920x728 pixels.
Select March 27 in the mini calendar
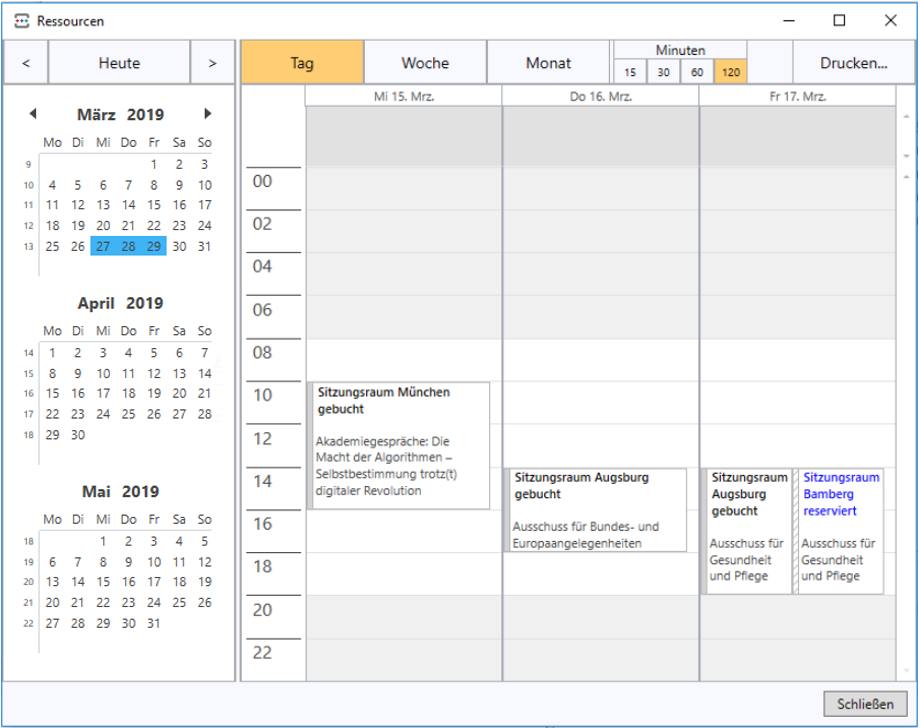click(x=103, y=246)
